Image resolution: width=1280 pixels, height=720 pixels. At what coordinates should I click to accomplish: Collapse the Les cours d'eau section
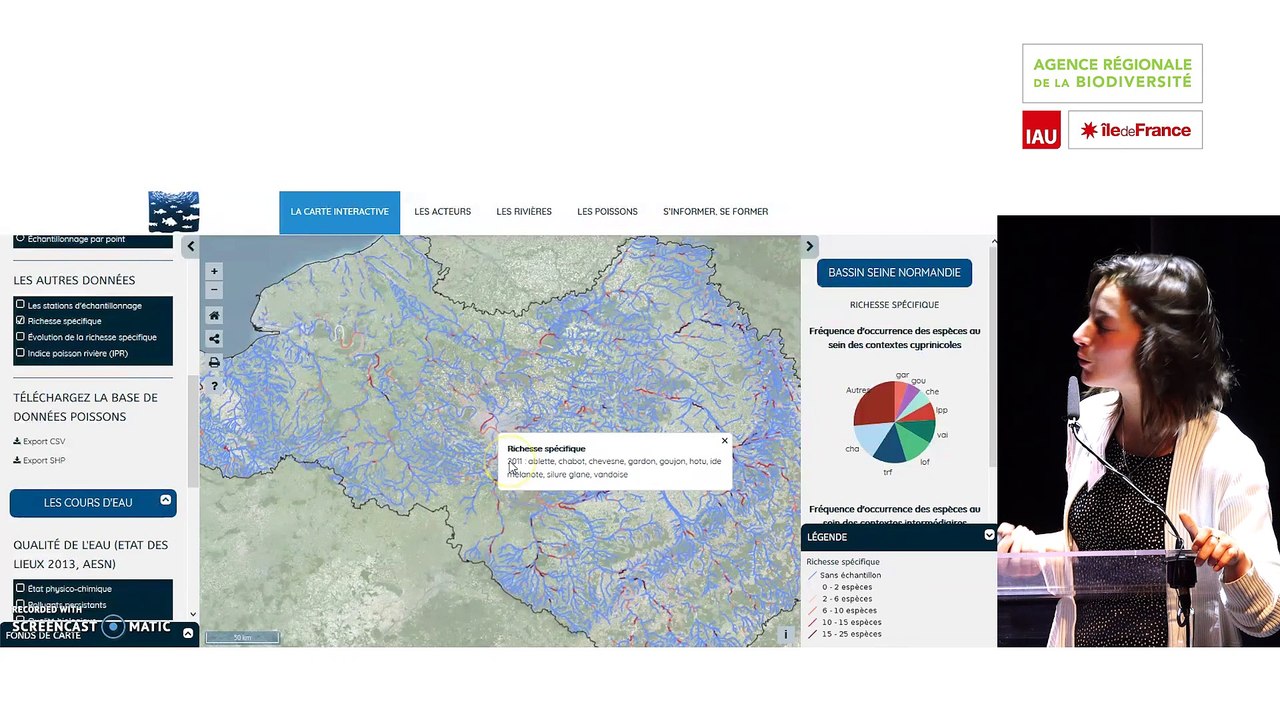tap(165, 500)
